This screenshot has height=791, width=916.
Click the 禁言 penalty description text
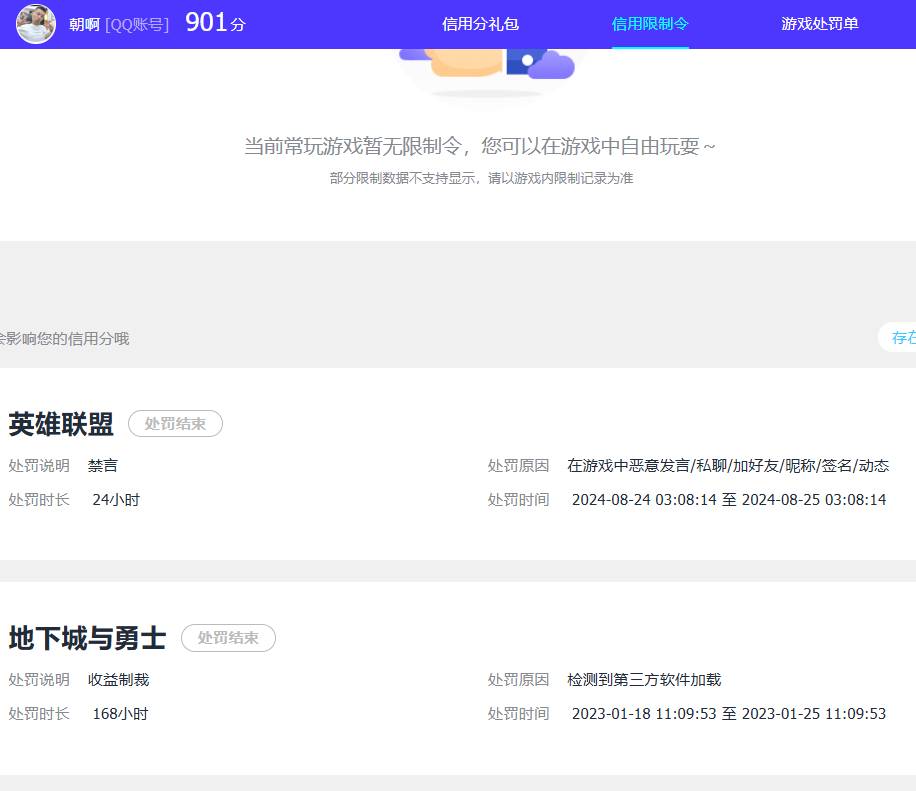tap(103, 465)
